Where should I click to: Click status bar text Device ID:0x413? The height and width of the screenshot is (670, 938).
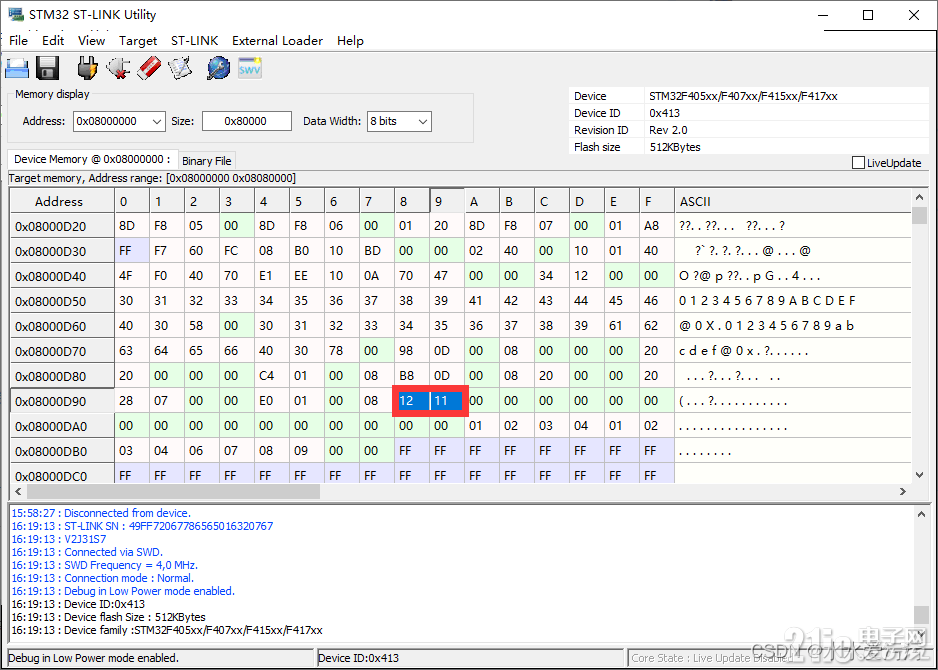tap(358, 658)
